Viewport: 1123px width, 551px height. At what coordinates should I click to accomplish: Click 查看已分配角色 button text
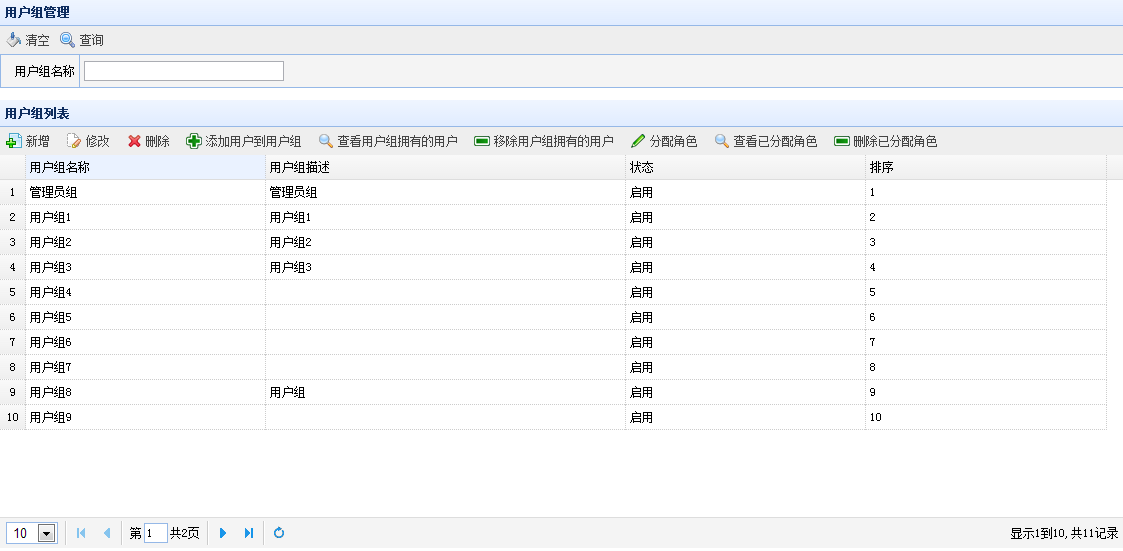[x=776, y=141]
